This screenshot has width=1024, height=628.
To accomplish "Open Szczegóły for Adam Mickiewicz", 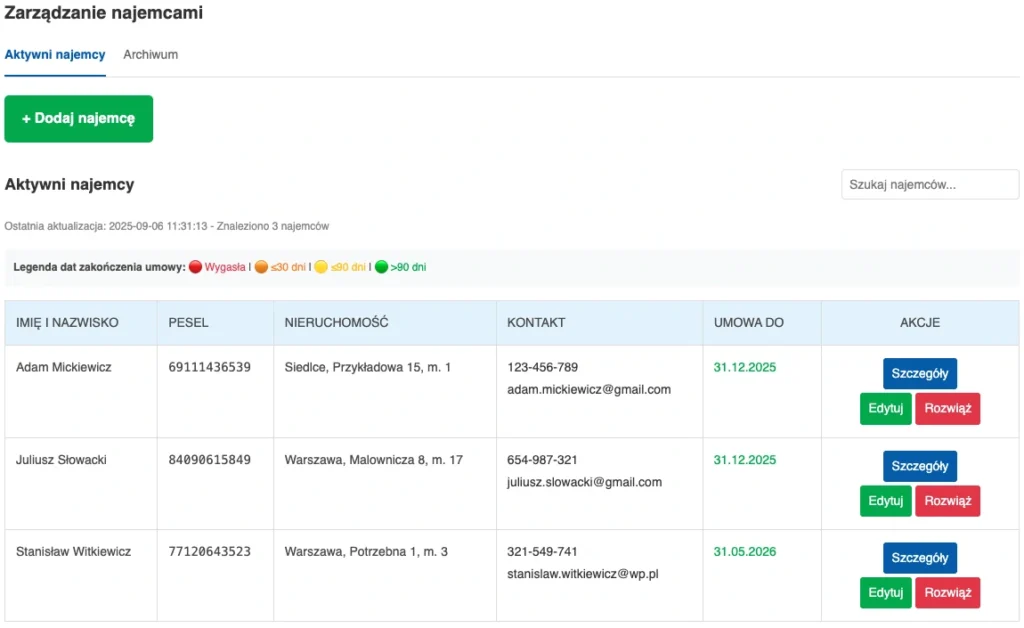I will (x=919, y=374).
